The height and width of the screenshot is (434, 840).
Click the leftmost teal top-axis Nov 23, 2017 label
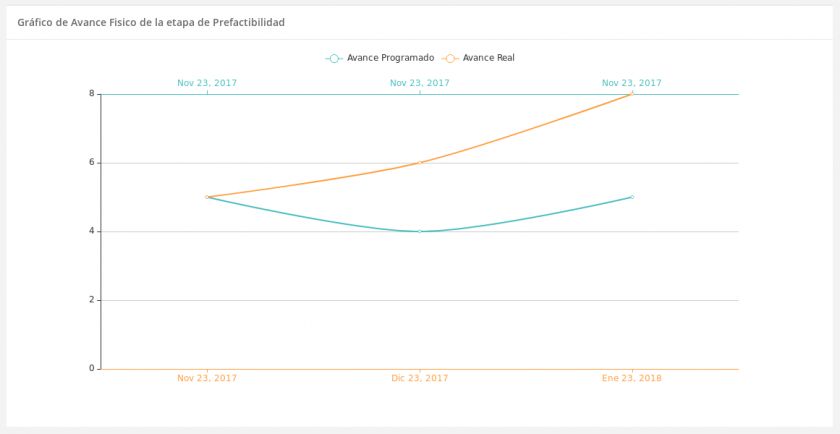pyautogui.click(x=207, y=83)
